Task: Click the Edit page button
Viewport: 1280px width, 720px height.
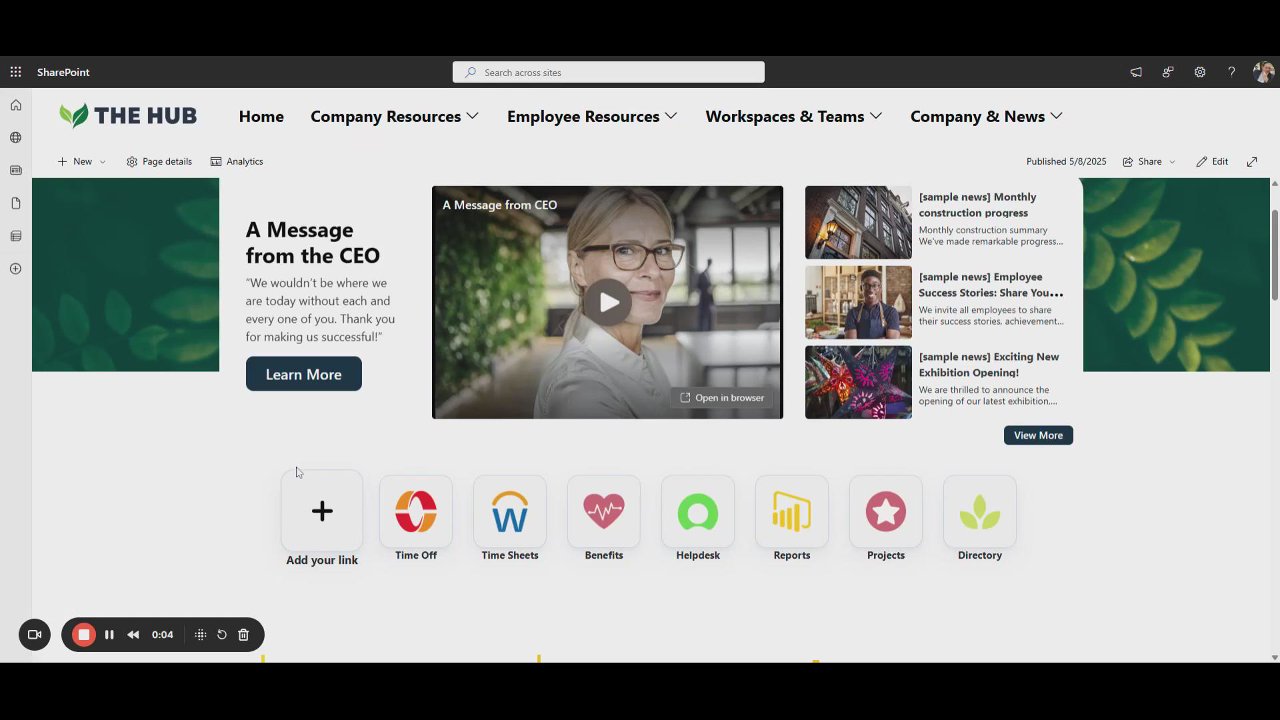Action: click(x=1212, y=161)
